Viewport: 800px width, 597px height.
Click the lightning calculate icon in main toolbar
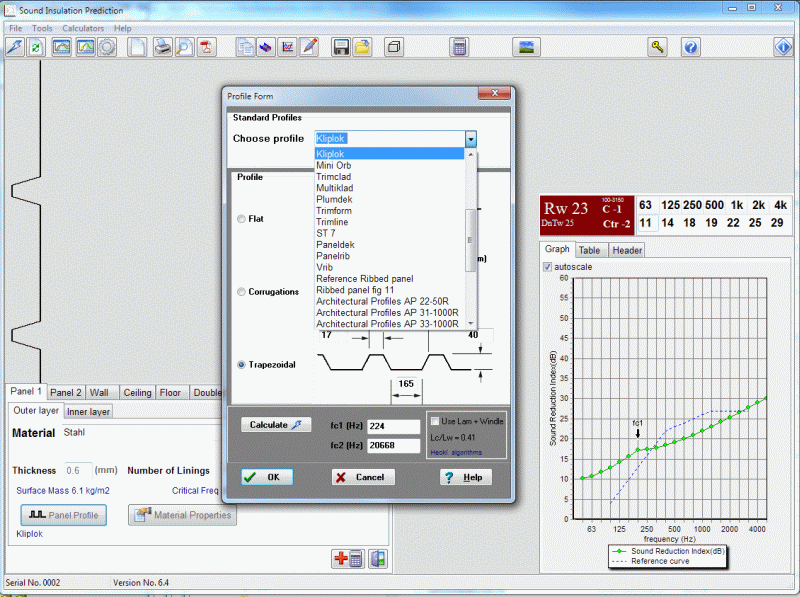coord(14,47)
